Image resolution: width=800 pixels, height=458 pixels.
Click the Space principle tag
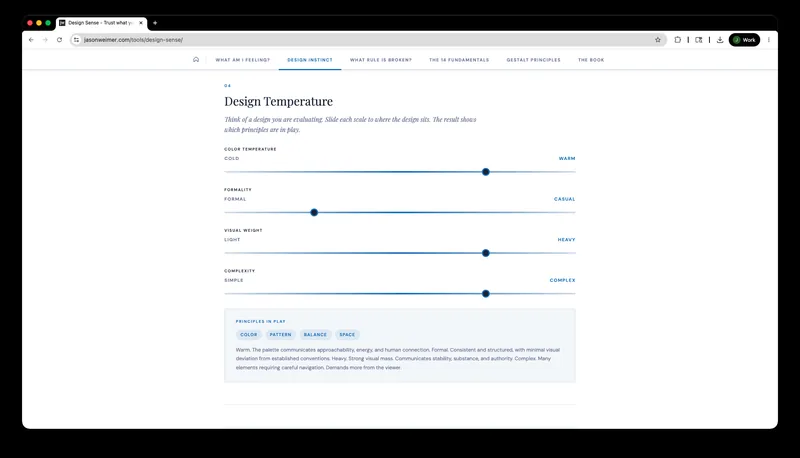pos(347,335)
